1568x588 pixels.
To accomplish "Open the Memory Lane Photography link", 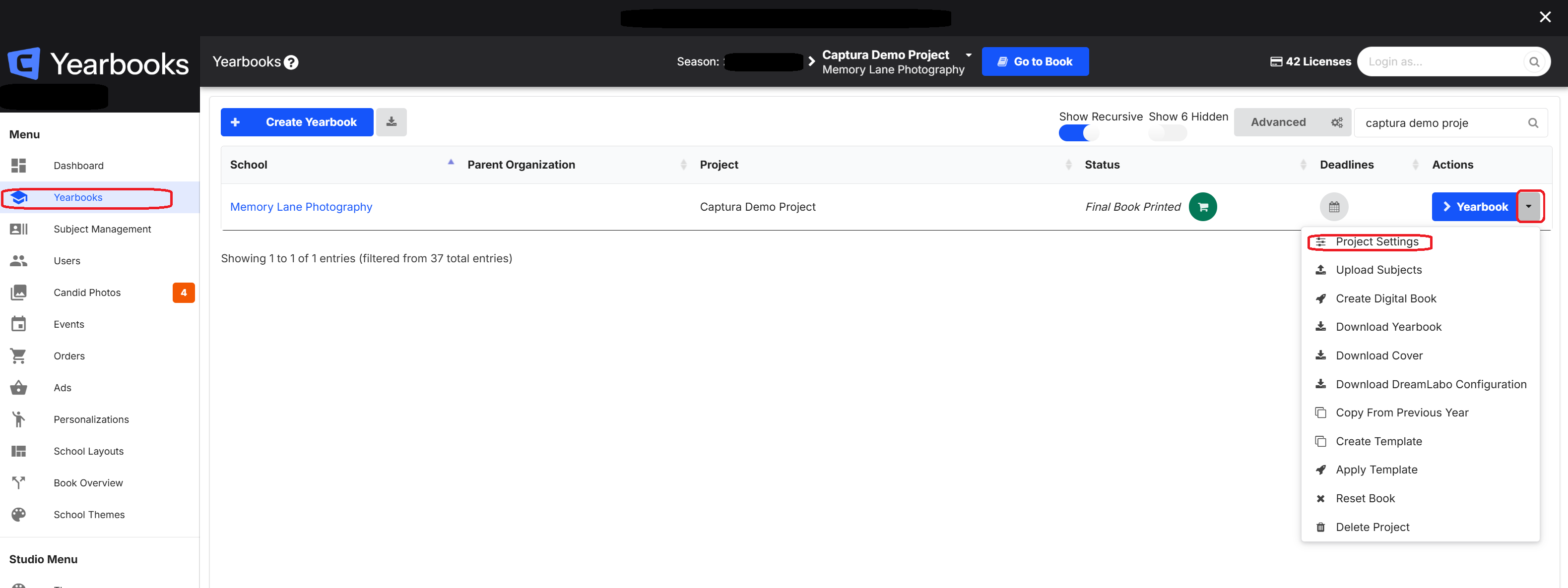I will [301, 207].
